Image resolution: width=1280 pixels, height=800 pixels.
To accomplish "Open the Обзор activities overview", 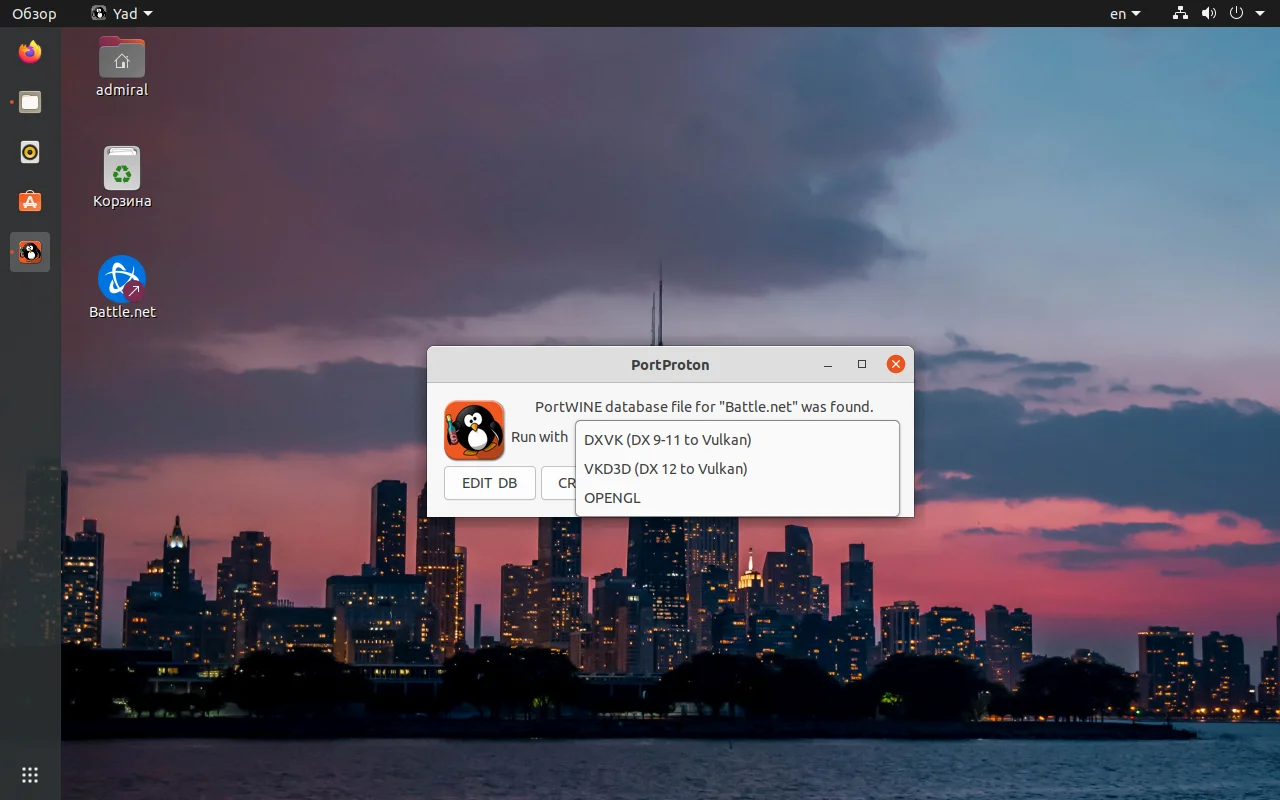I will pyautogui.click(x=34, y=13).
